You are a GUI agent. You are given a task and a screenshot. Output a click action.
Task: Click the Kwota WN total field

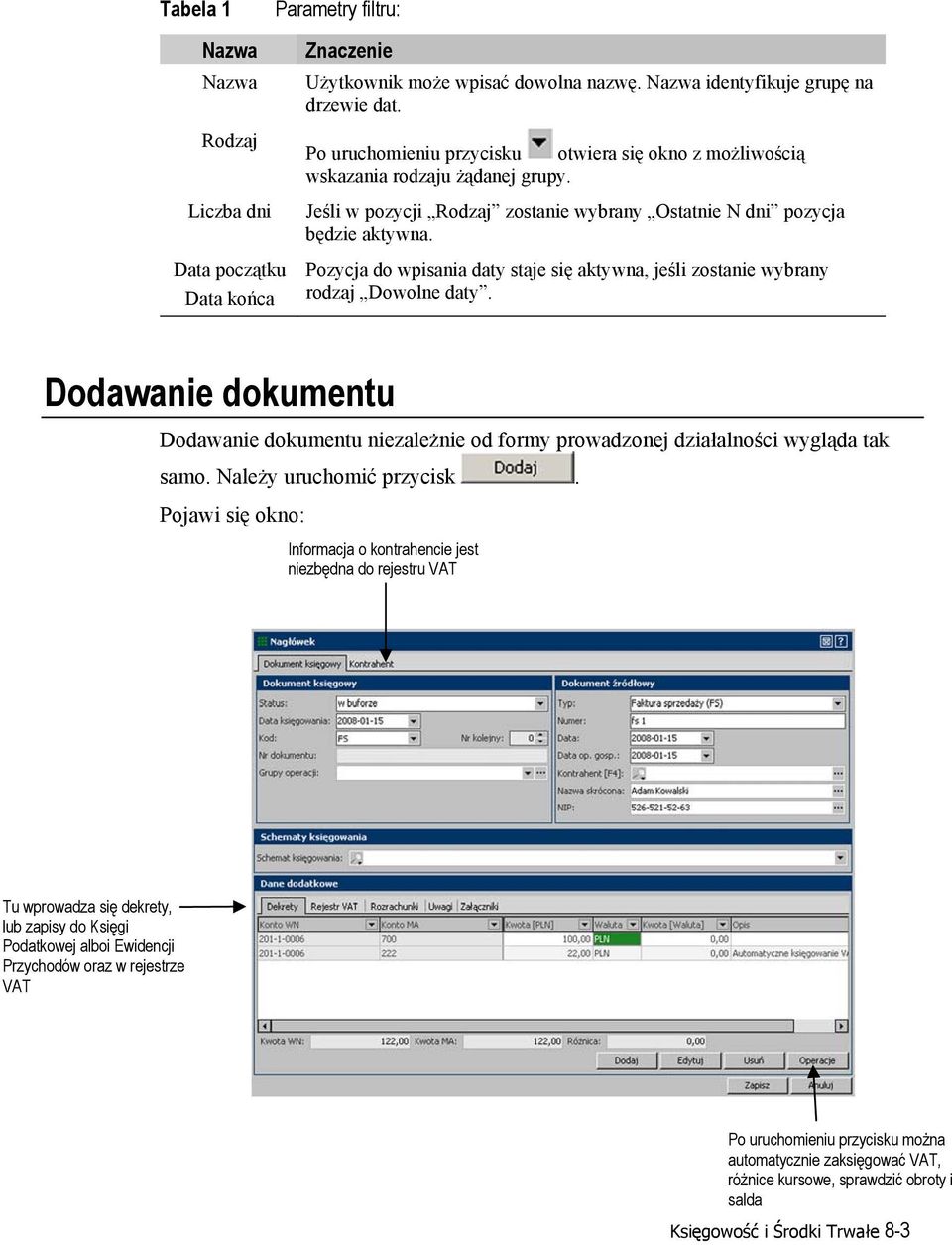click(361, 1042)
